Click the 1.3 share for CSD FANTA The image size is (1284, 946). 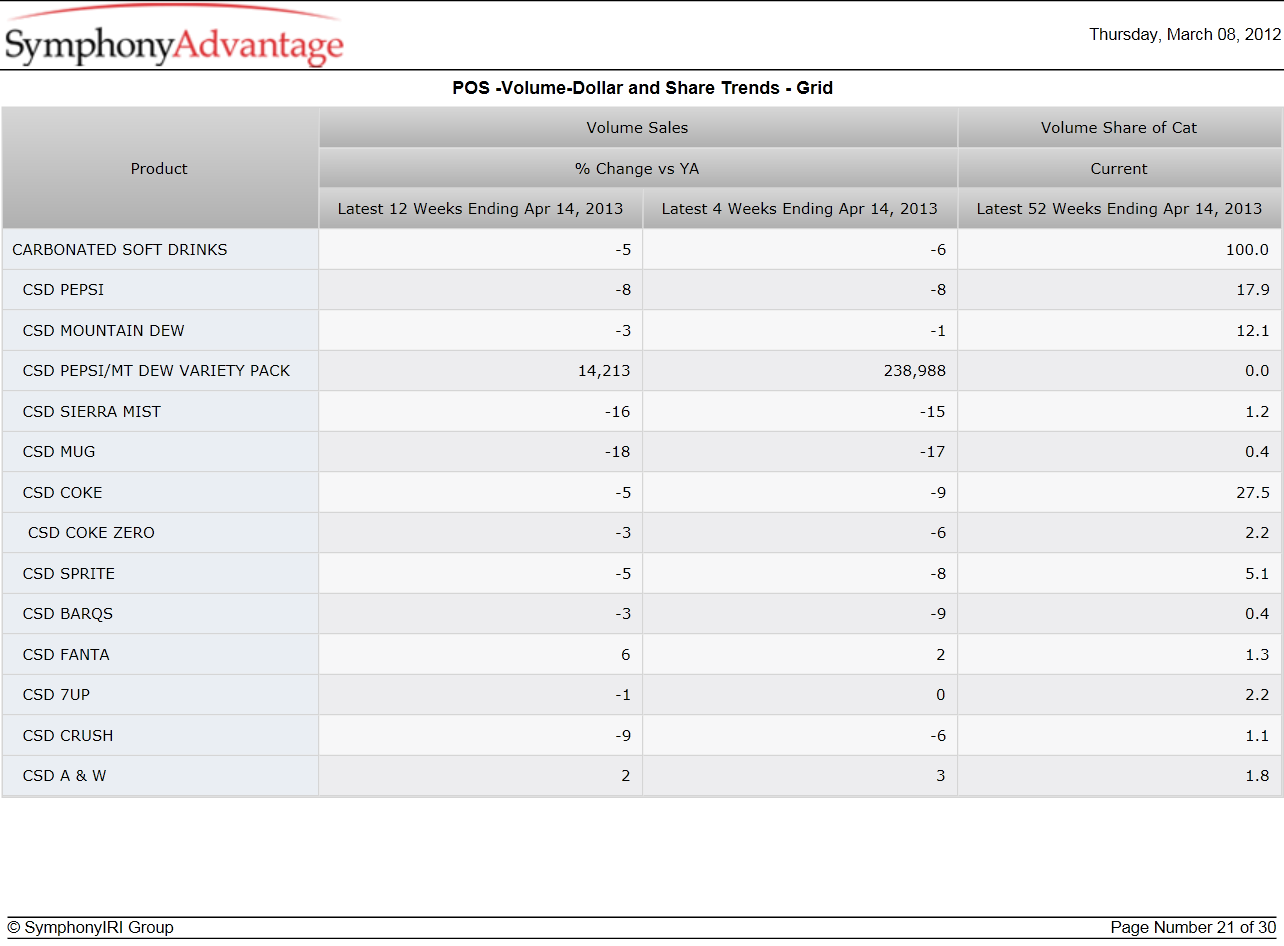1257,654
